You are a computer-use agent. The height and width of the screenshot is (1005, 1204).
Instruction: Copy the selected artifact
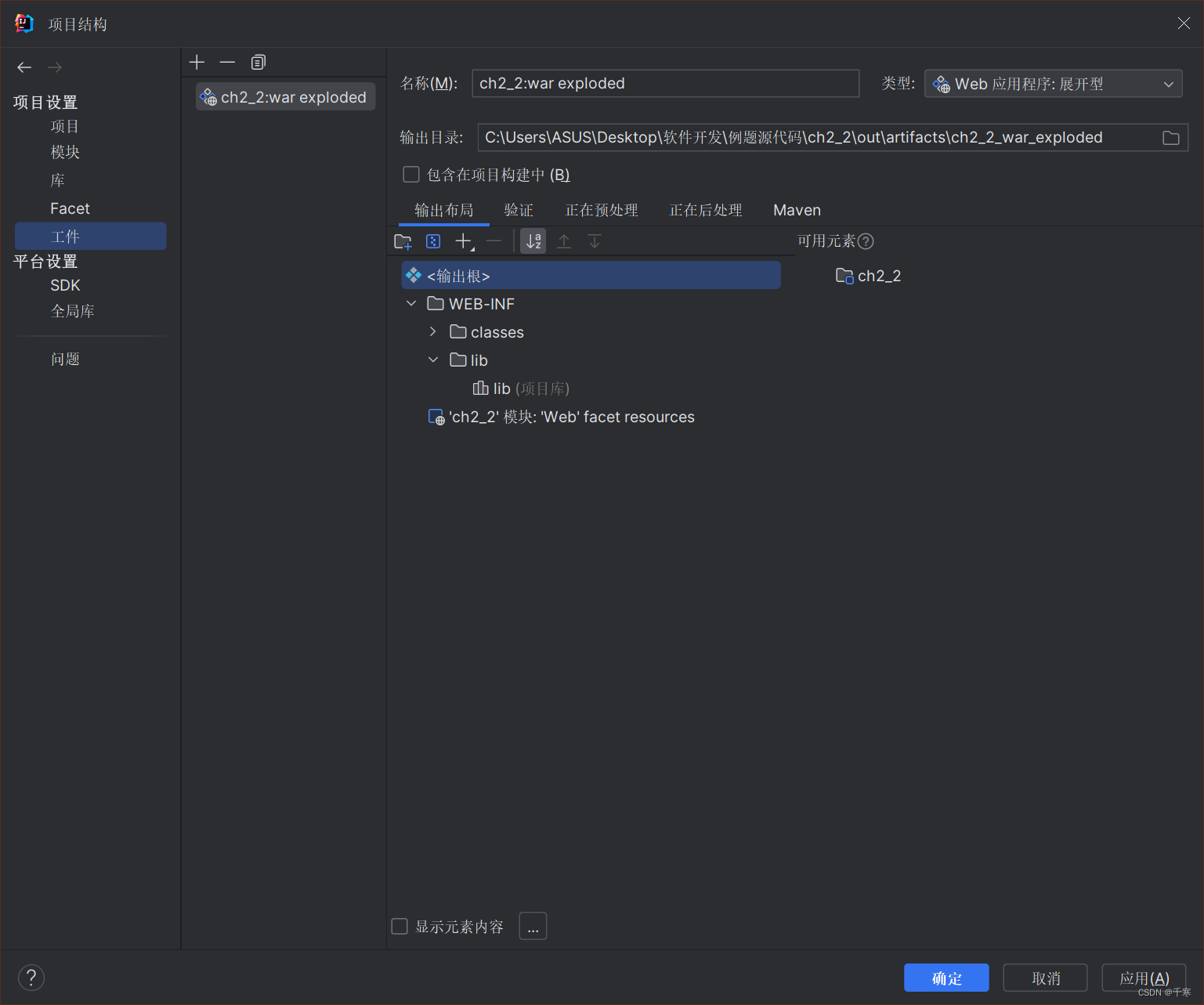[259, 62]
